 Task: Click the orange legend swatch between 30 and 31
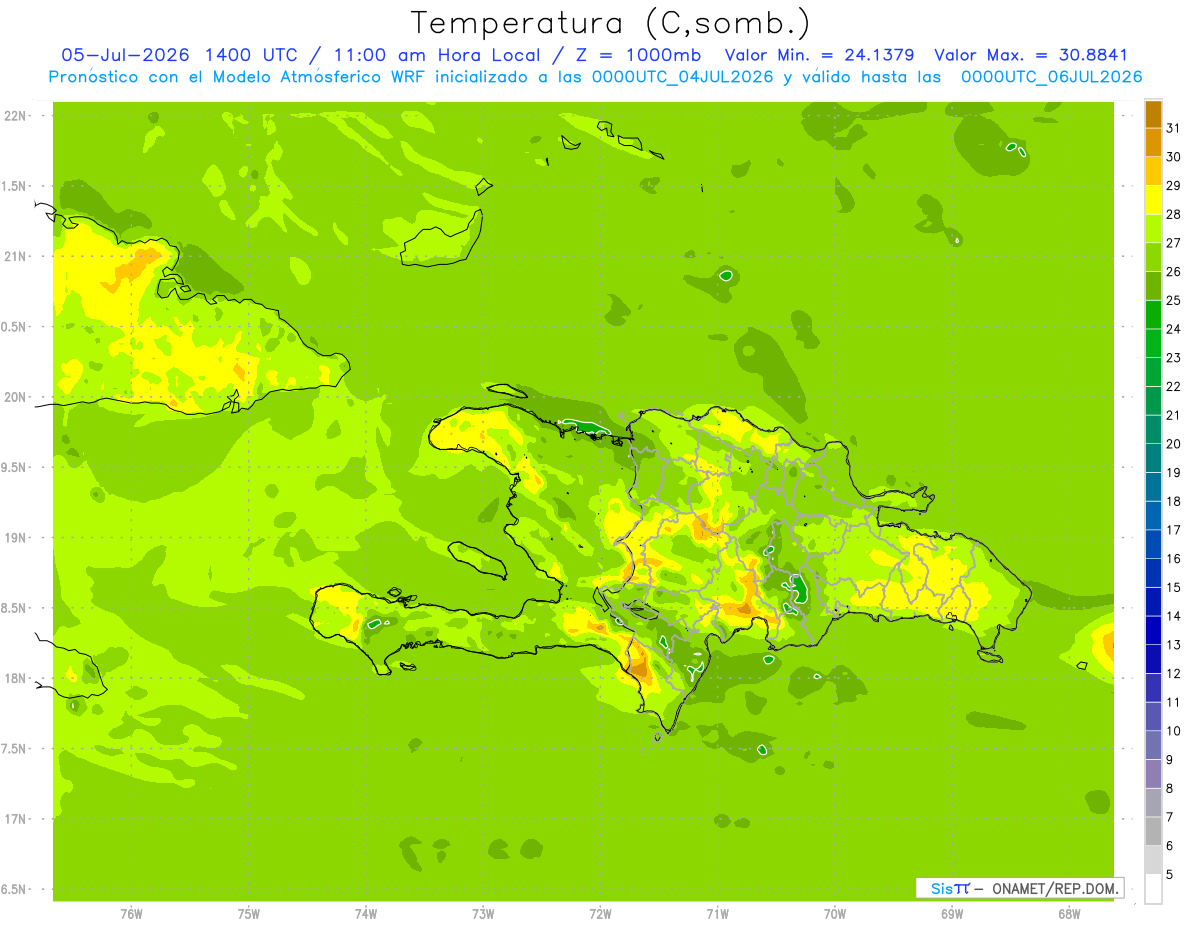(1153, 142)
